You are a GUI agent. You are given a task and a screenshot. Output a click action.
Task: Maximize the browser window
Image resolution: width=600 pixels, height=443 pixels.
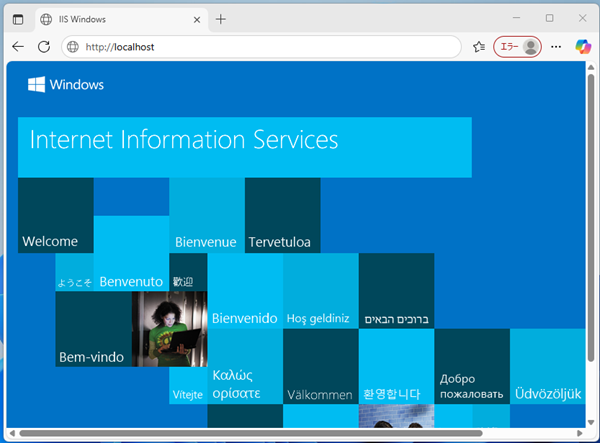(x=549, y=18)
